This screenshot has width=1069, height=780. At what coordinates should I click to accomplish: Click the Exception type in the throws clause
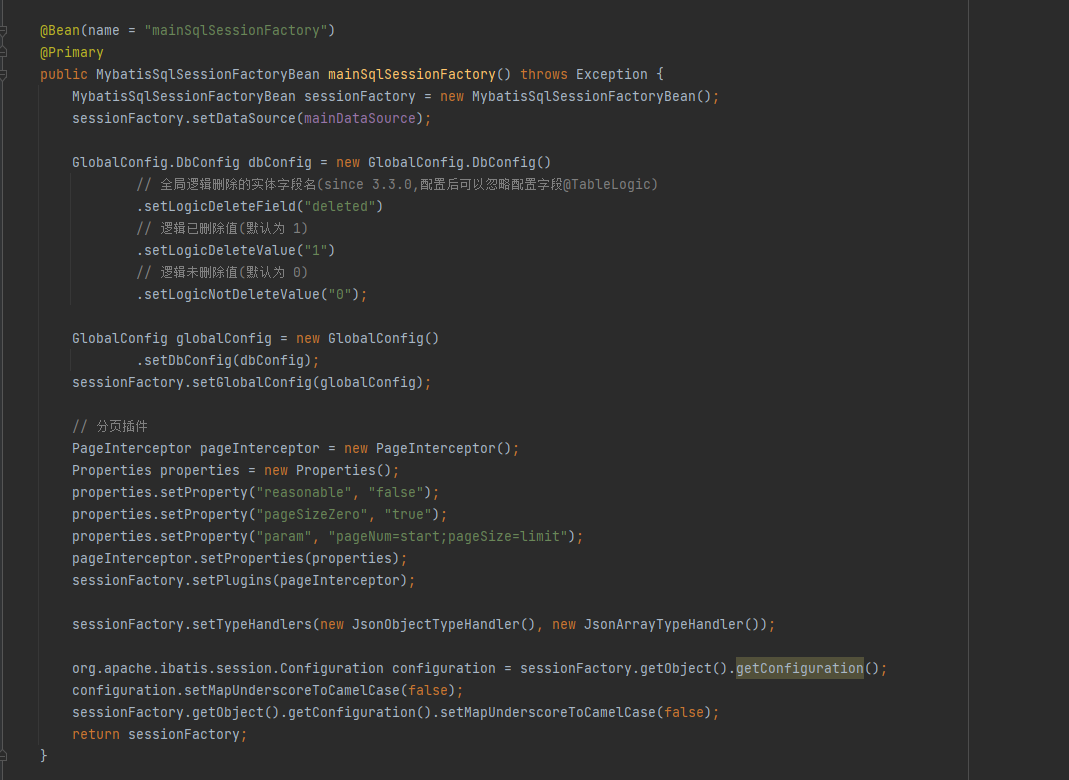(611, 75)
